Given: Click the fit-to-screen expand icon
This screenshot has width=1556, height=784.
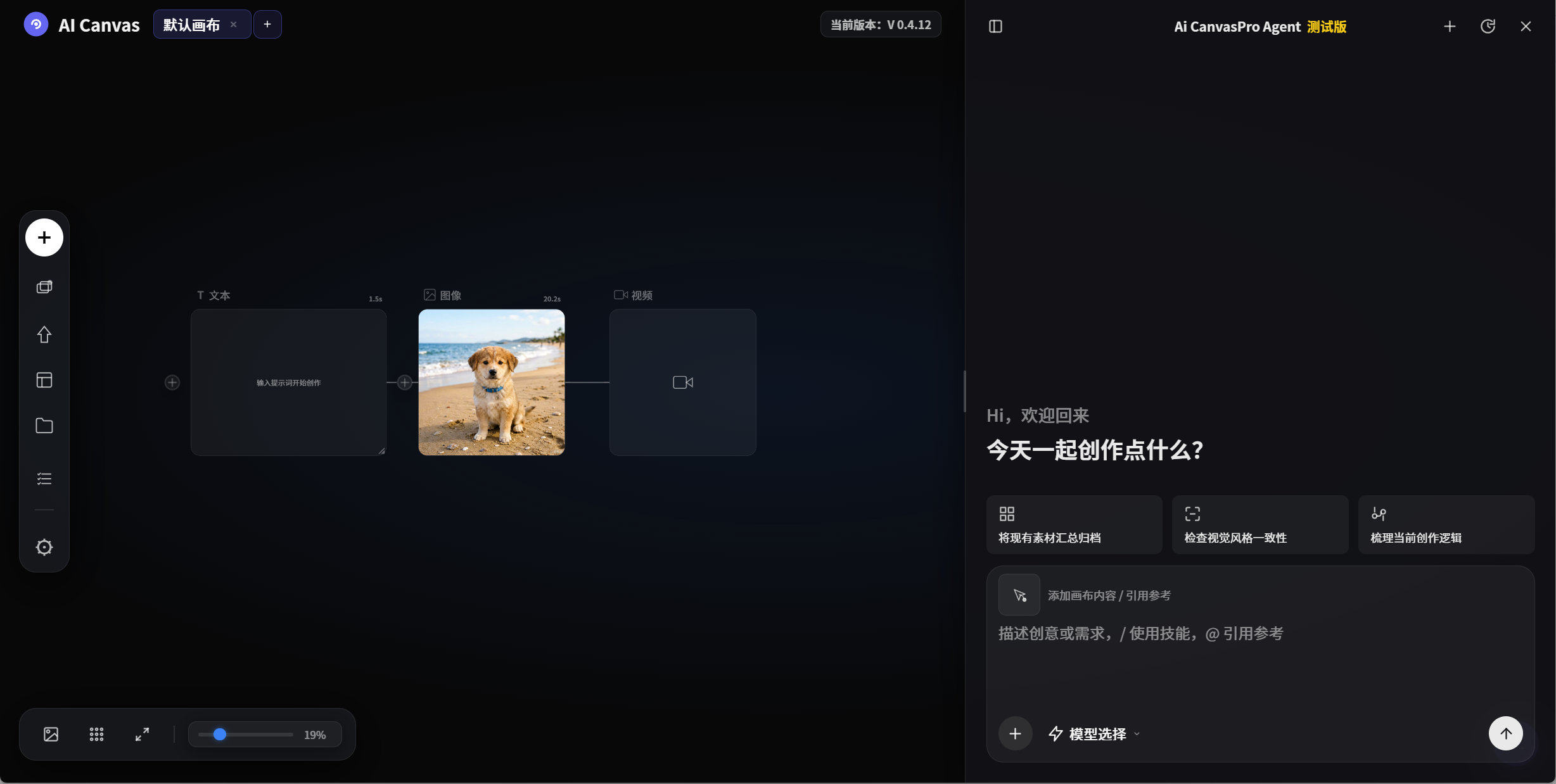Looking at the screenshot, I should pos(143,735).
